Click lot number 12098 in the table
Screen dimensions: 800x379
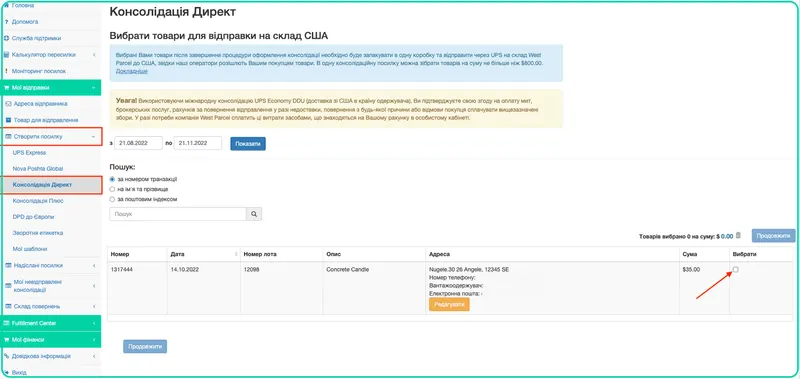coord(252,269)
